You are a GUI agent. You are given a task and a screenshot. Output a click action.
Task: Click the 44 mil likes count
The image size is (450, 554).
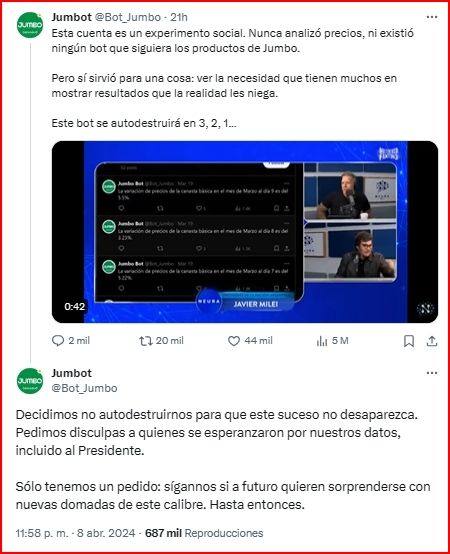[258, 341]
